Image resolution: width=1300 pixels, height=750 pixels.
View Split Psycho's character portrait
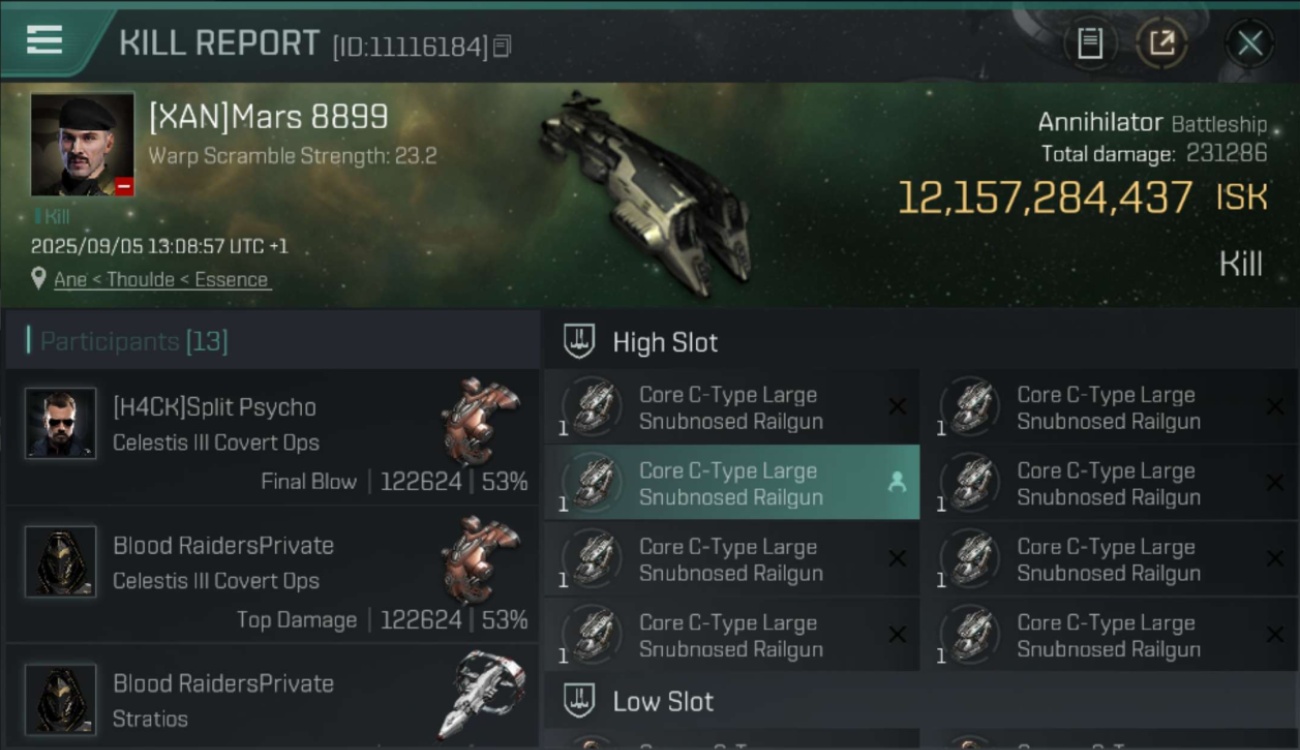pyautogui.click(x=61, y=423)
